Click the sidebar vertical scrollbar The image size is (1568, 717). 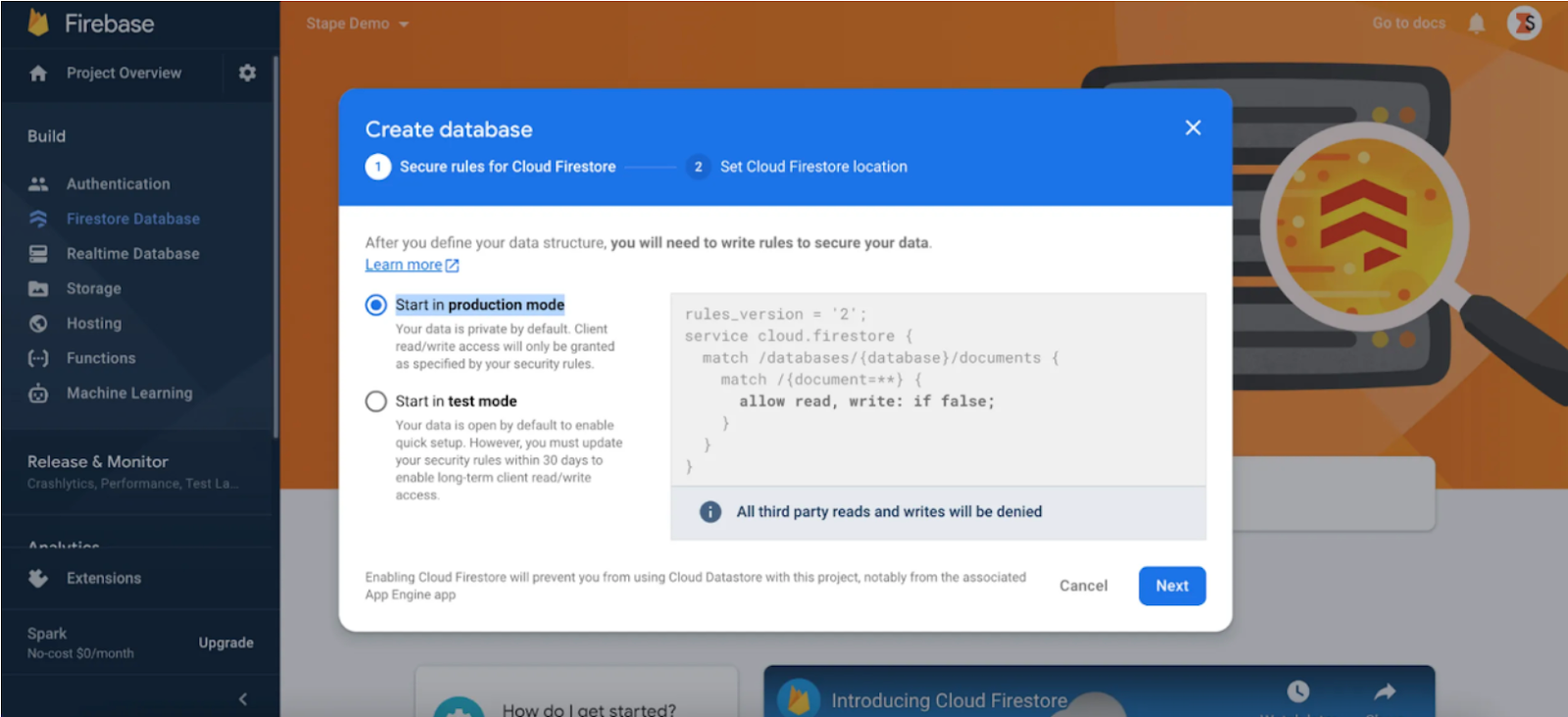coord(275,249)
